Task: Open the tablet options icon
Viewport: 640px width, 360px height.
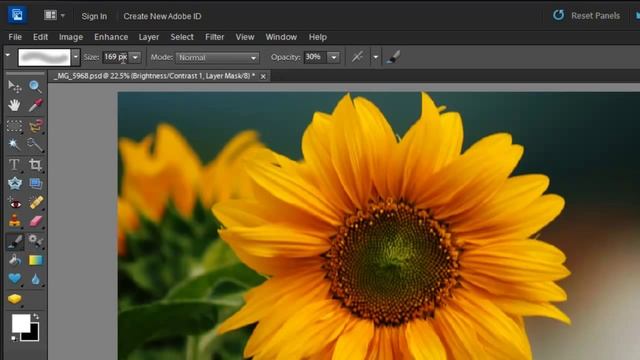Action: coord(393,57)
